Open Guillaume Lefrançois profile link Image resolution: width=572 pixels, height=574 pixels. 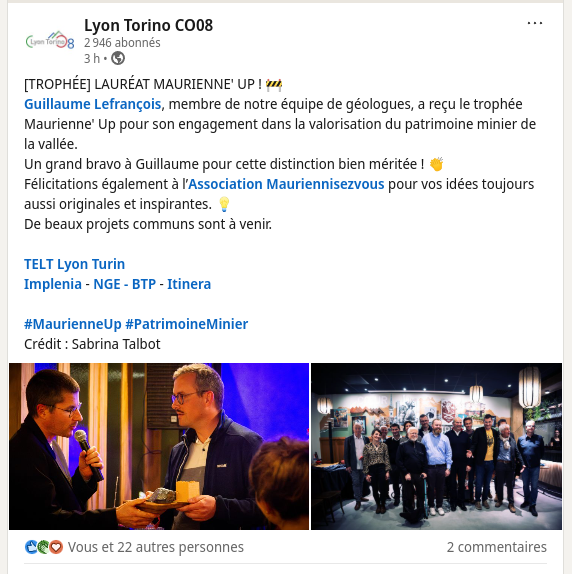[x=93, y=104]
